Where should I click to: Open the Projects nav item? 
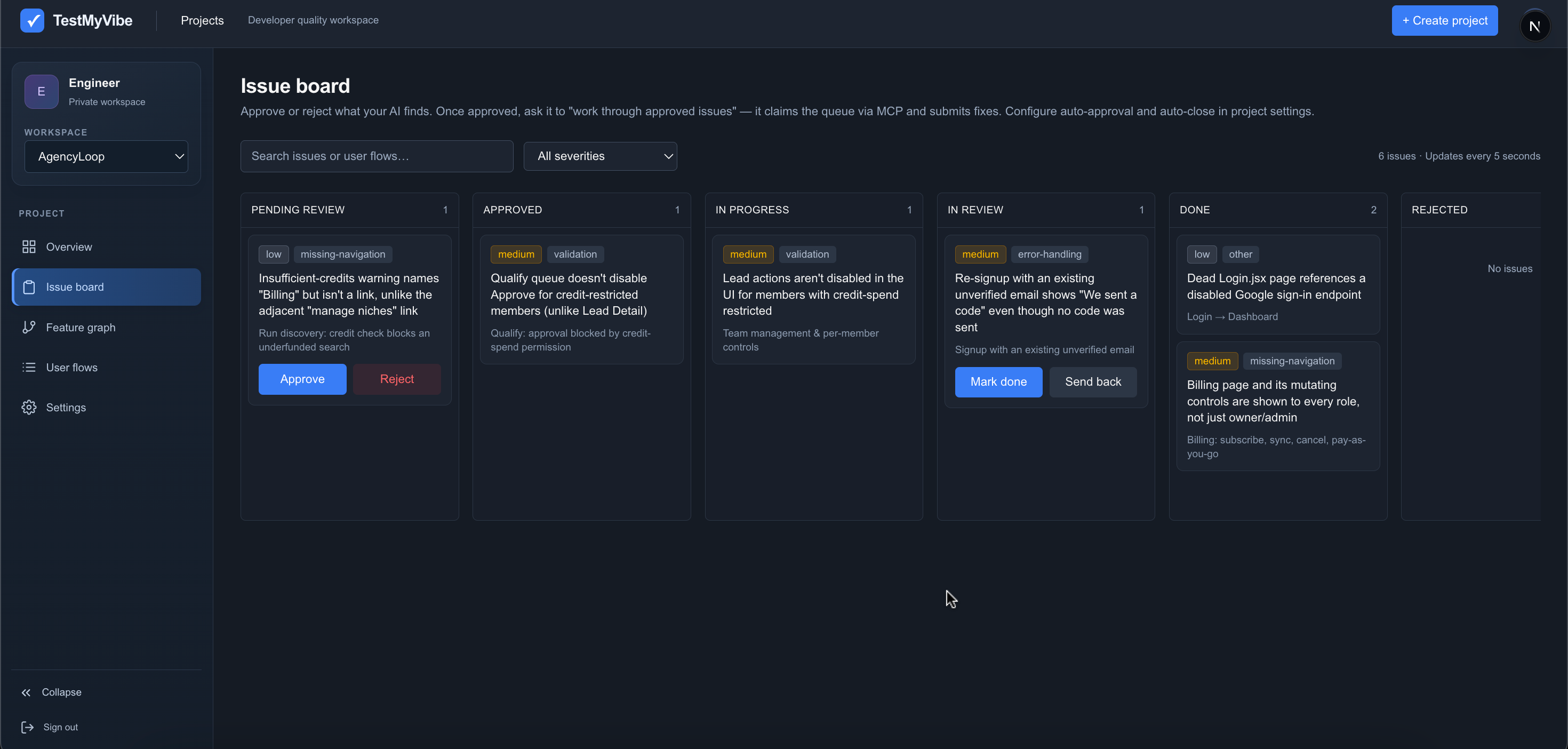pyautogui.click(x=202, y=21)
